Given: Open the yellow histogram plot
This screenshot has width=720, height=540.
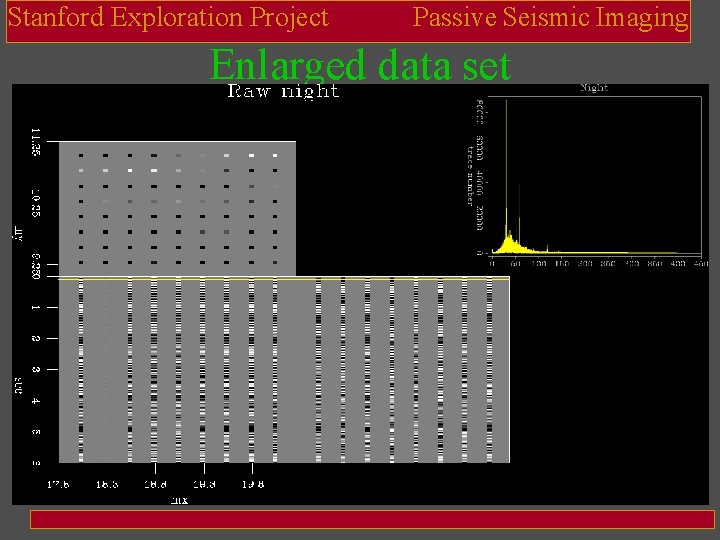Looking at the screenshot, I should [595, 175].
